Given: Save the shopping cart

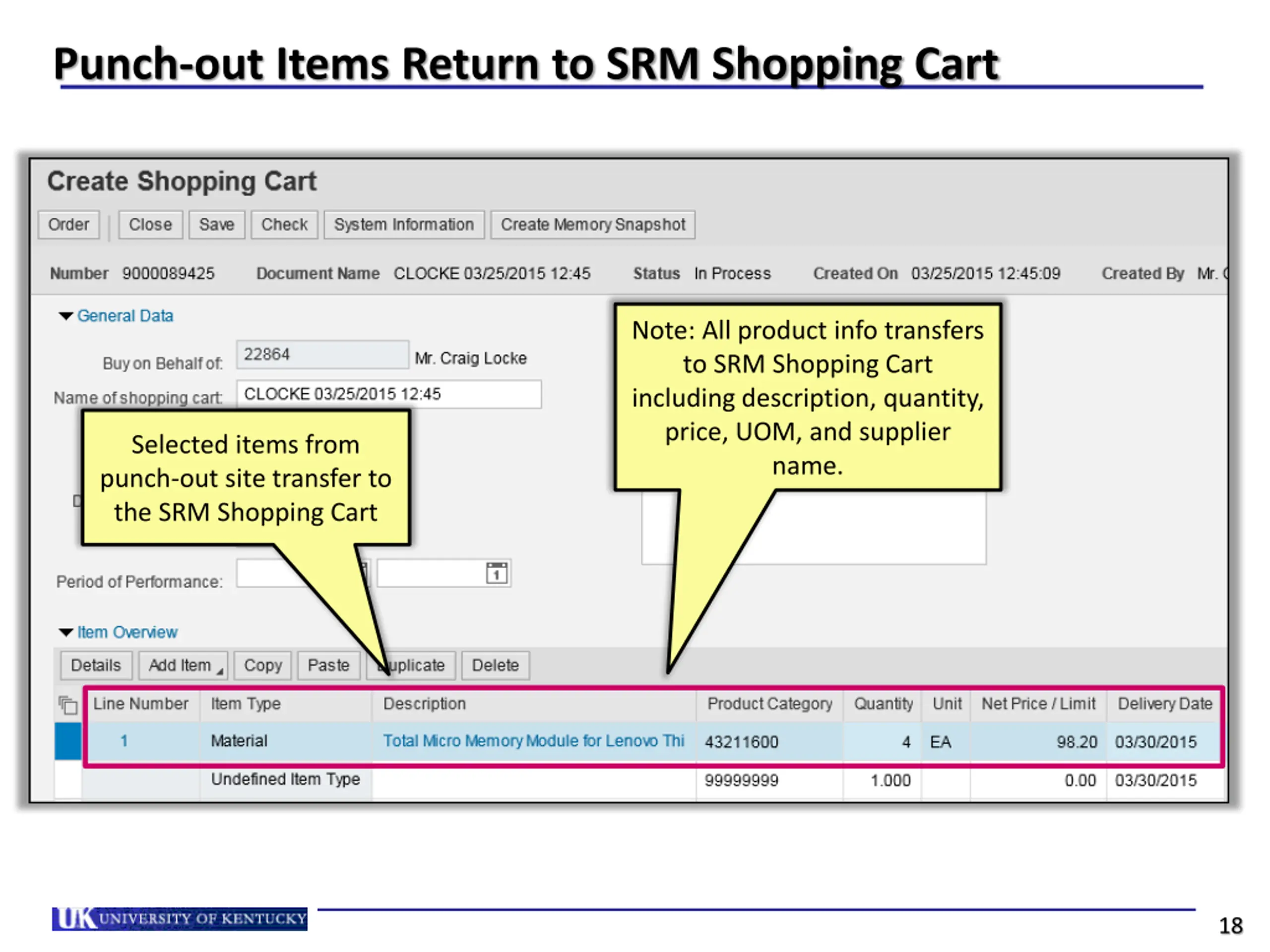Looking at the screenshot, I should 216,225.
